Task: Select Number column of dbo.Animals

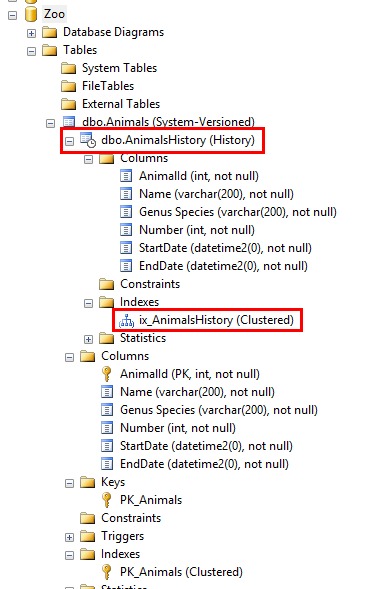Action: coord(178,428)
